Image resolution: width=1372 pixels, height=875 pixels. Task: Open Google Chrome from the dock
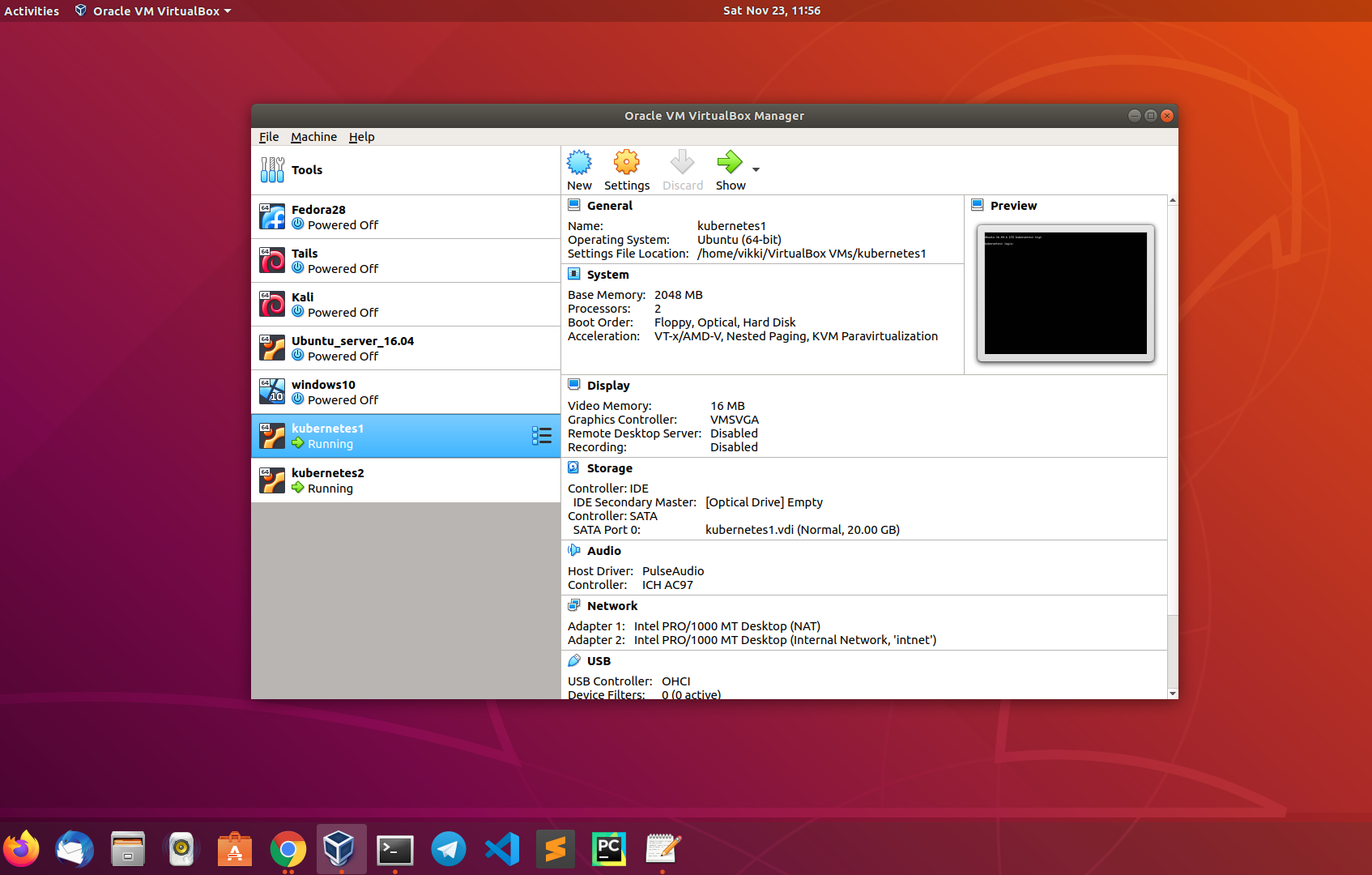point(288,849)
